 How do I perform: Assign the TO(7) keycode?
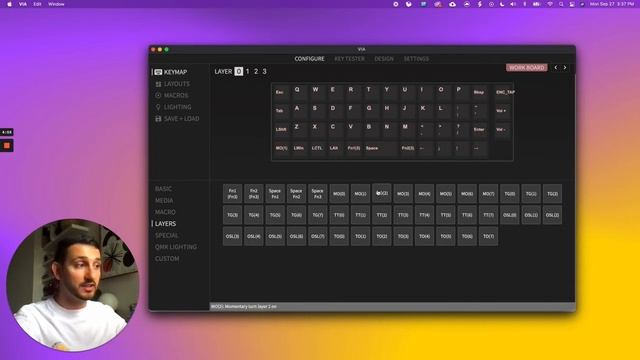pyautogui.click(x=488, y=236)
